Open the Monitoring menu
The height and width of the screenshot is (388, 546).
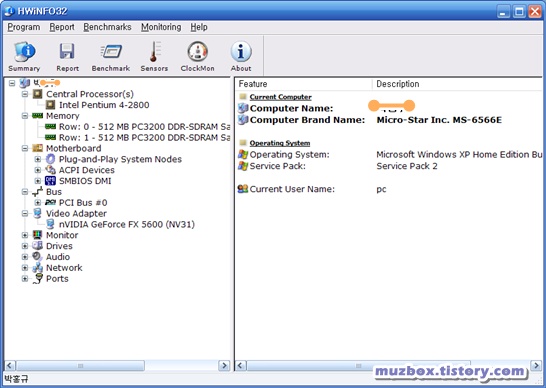161,27
